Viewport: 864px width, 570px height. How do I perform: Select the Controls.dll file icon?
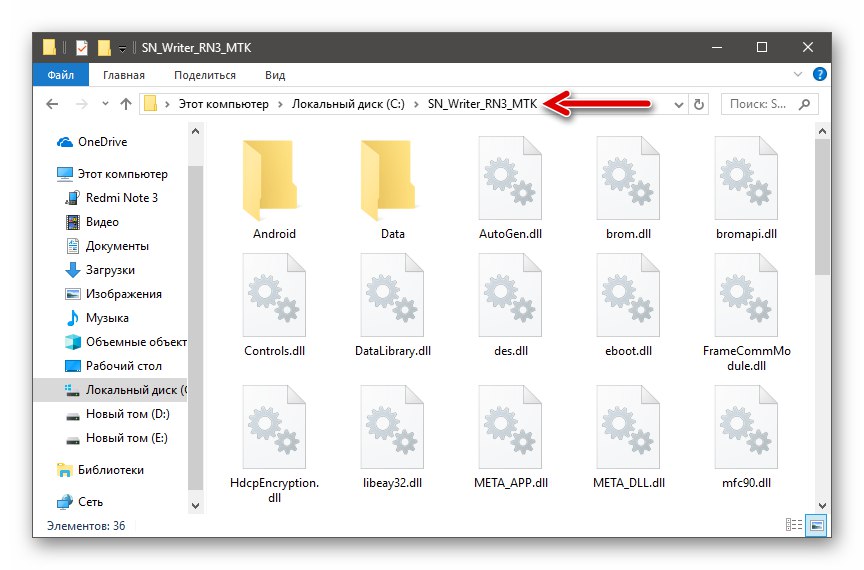click(x=274, y=295)
